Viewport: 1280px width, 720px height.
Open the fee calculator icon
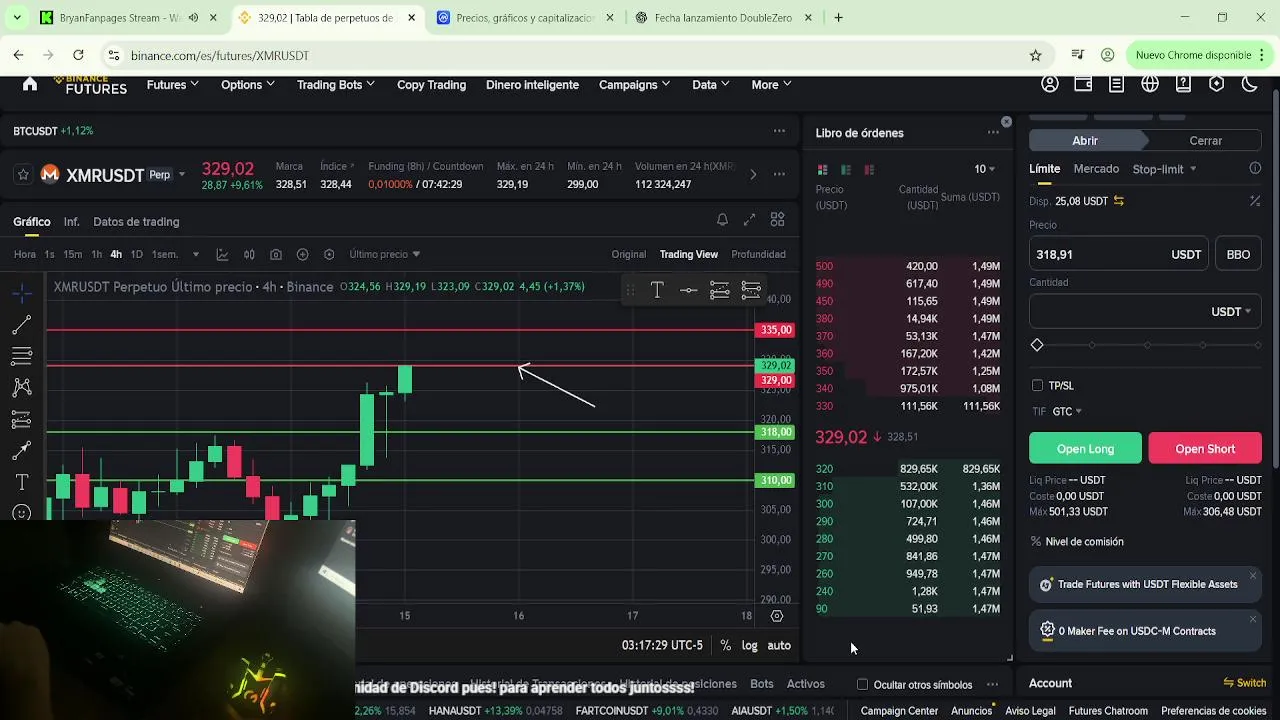click(1255, 201)
